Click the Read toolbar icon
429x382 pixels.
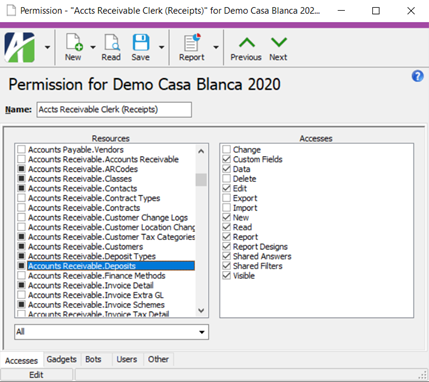click(111, 47)
